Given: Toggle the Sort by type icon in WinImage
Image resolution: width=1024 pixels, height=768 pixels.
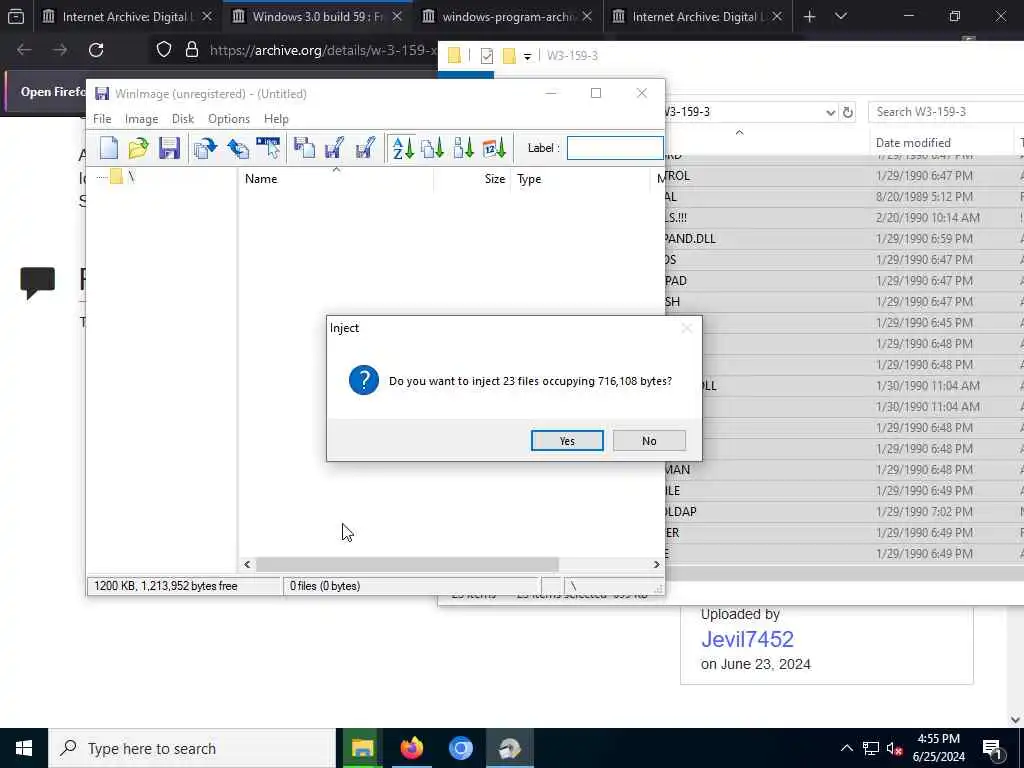Looking at the screenshot, I should 432,148.
